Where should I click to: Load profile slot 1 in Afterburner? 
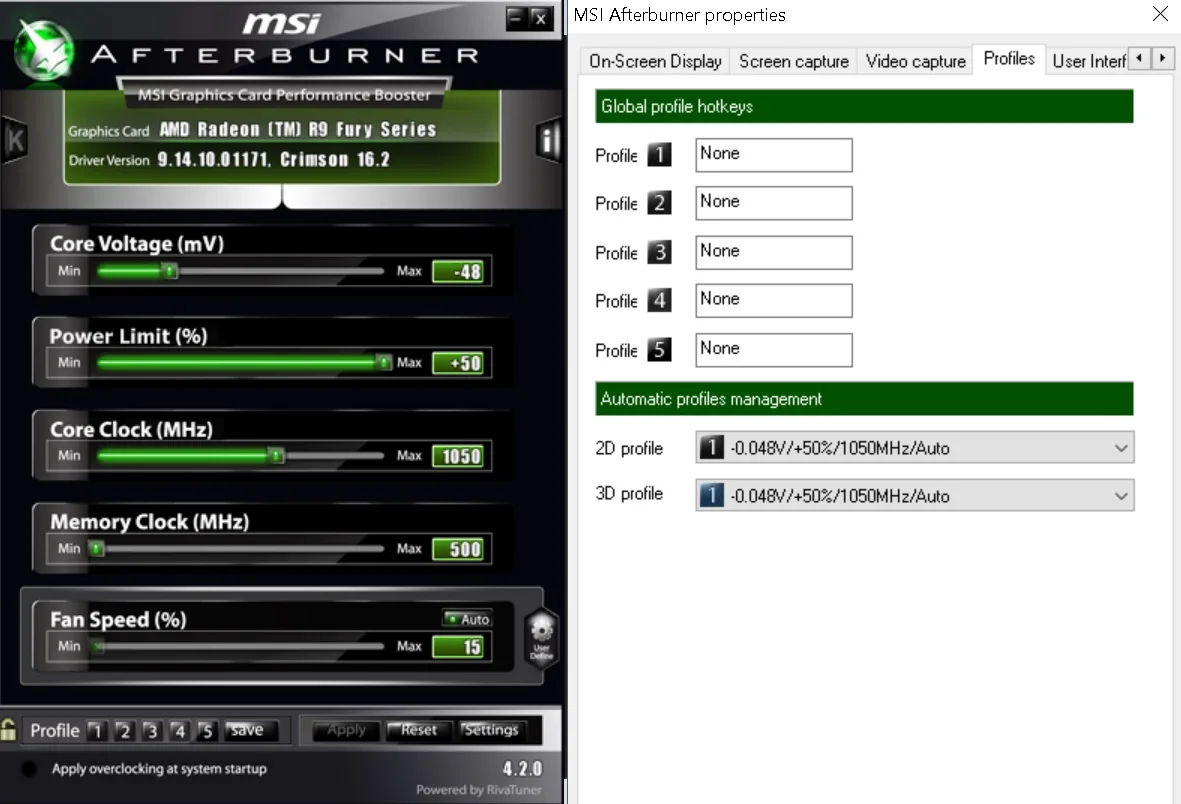click(x=97, y=730)
